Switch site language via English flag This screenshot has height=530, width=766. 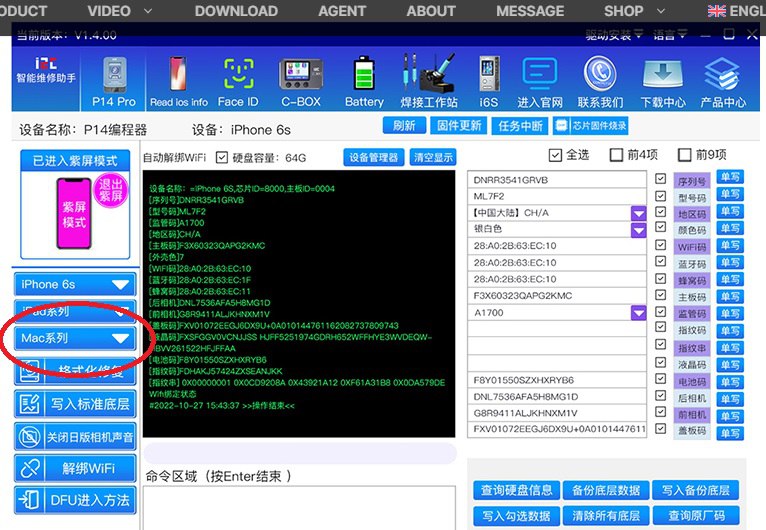click(x=717, y=11)
